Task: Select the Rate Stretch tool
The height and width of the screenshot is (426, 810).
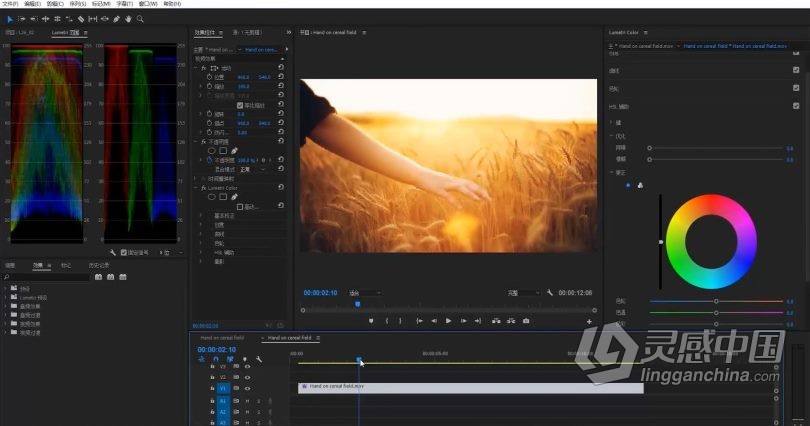Action: [69, 19]
